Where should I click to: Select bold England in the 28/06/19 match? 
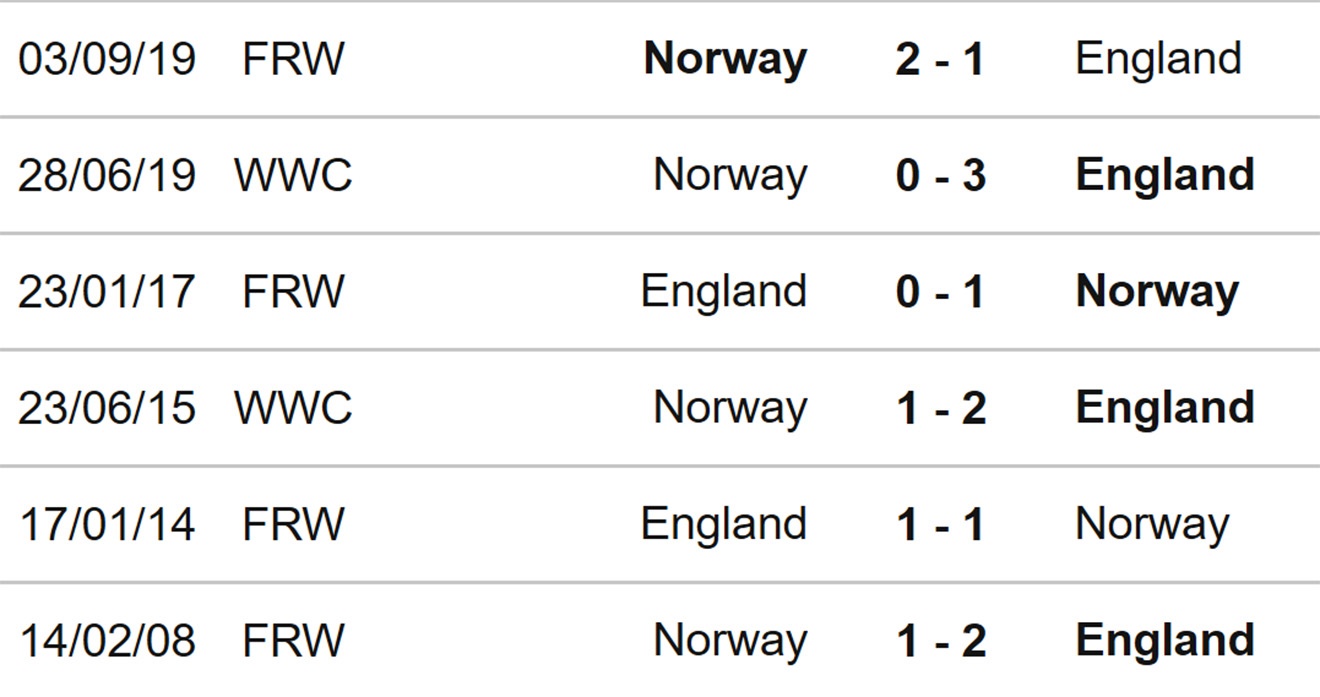coord(1165,175)
